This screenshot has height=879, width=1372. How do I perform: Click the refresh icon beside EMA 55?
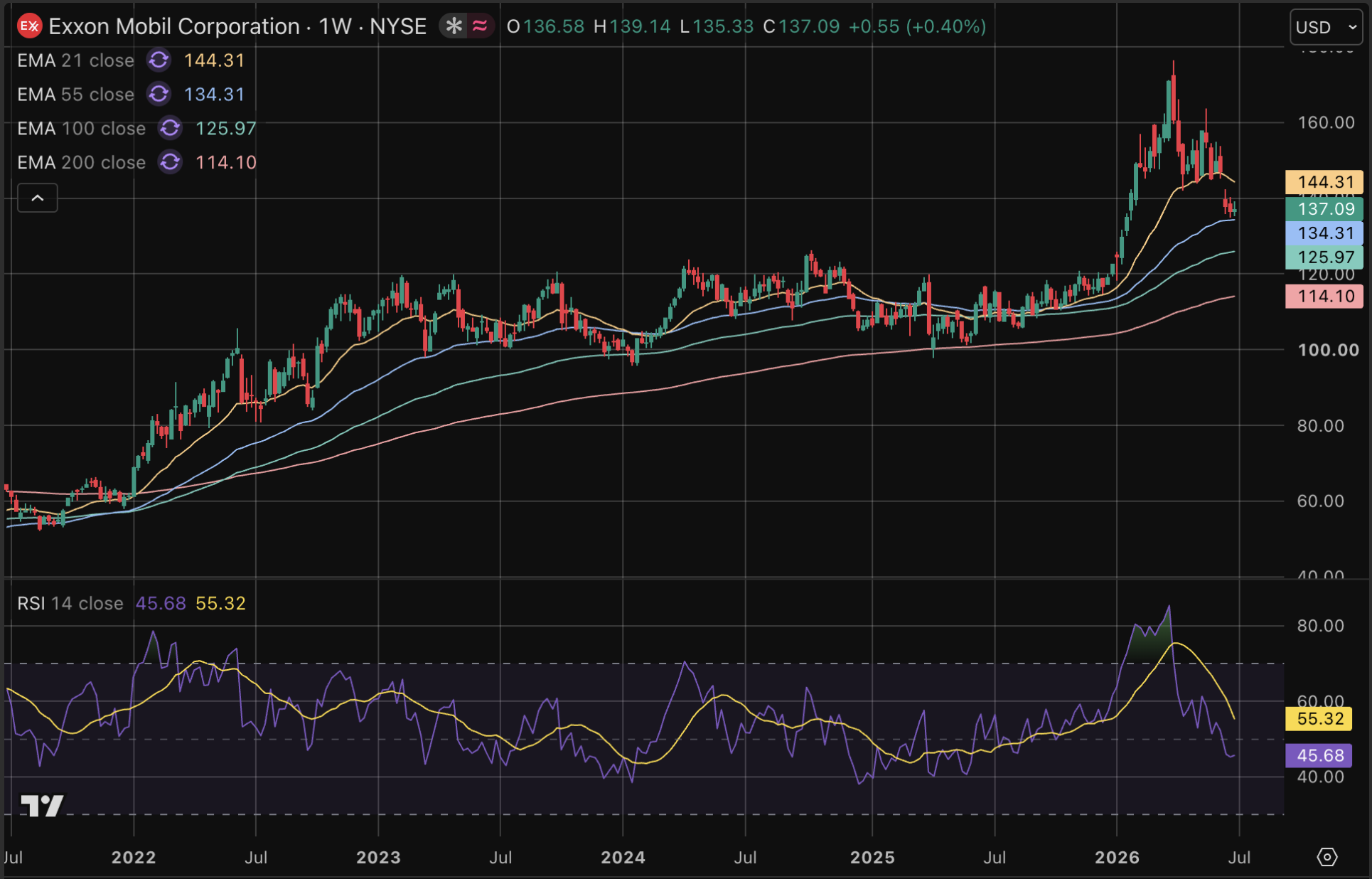pos(159,95)
